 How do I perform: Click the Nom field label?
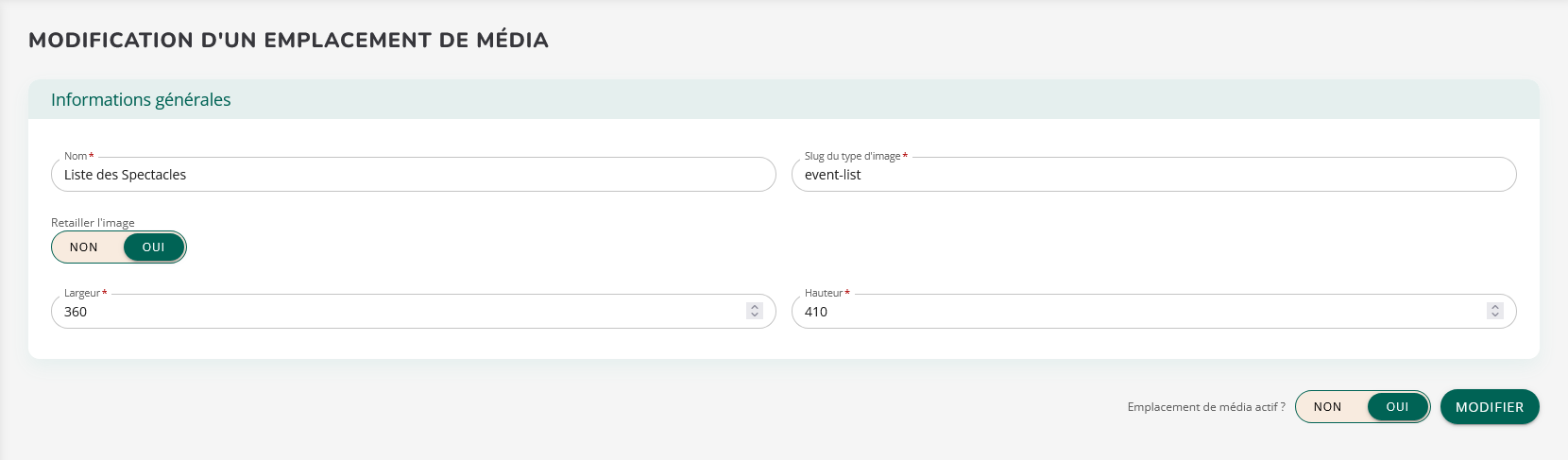(x=76, y=156)
